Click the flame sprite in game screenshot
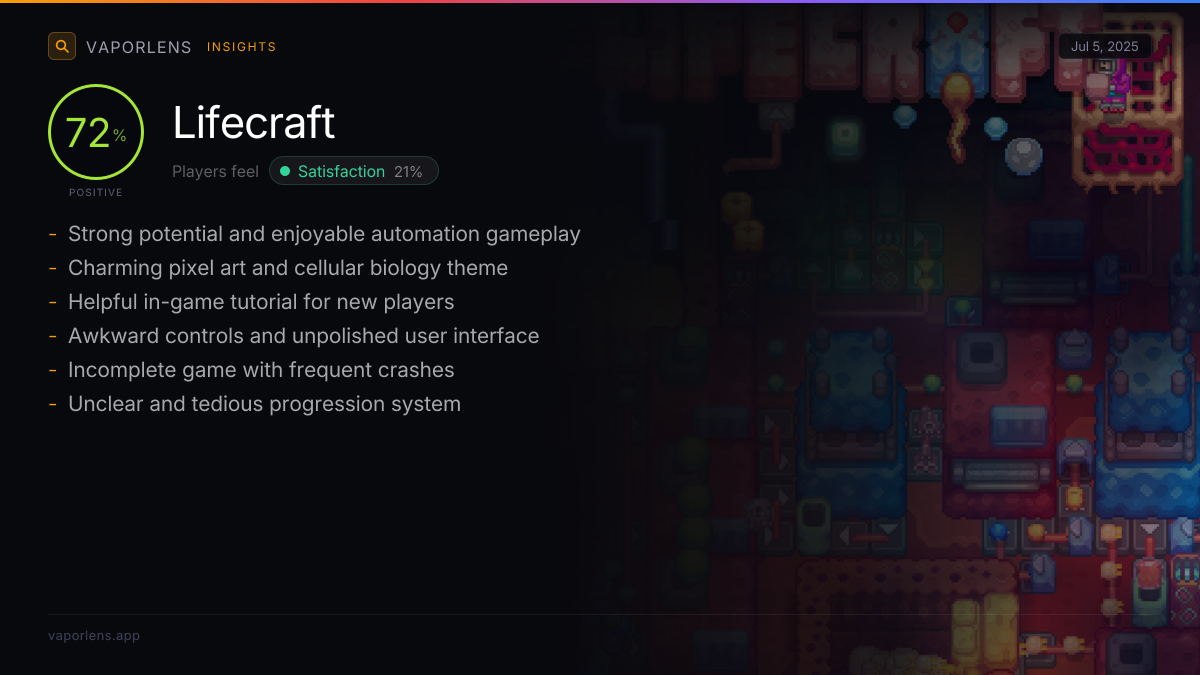The image size is (1200, 675). coord(957,112)
